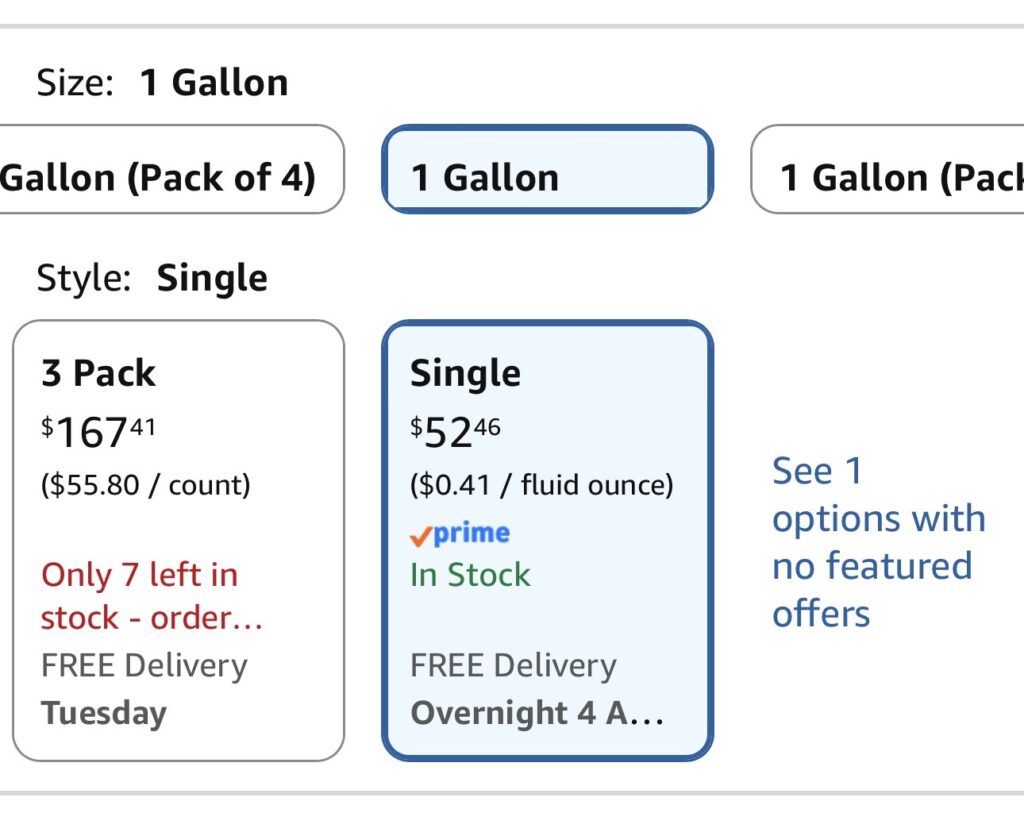1024x832 pixels.
Task: Click the $0.41 / fluid ounce unit price
Action: tap(541, 485)
